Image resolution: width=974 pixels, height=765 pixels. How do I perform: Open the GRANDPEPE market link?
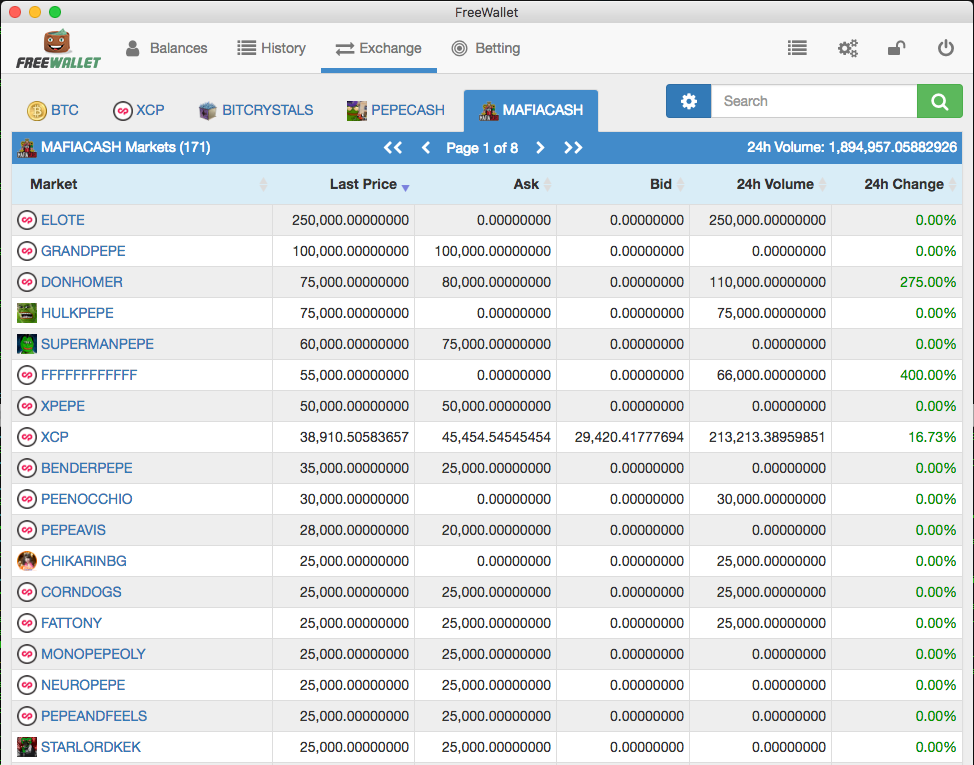[x=83, y=251]
